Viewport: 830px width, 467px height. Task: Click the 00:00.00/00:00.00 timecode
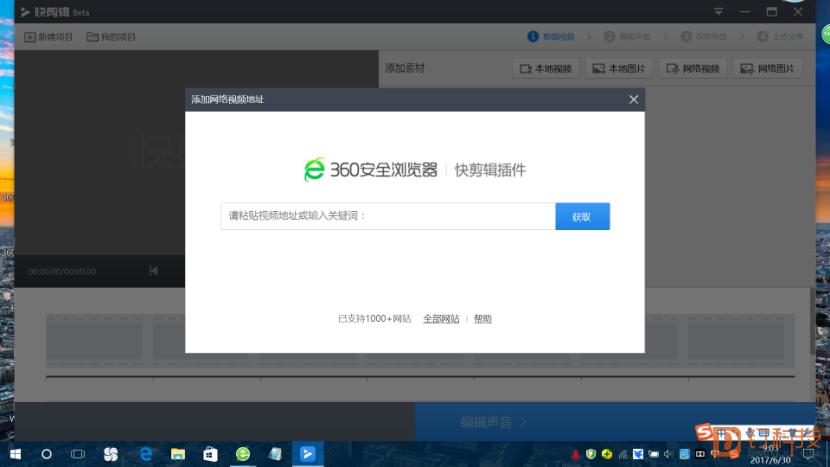coord(62,271)
